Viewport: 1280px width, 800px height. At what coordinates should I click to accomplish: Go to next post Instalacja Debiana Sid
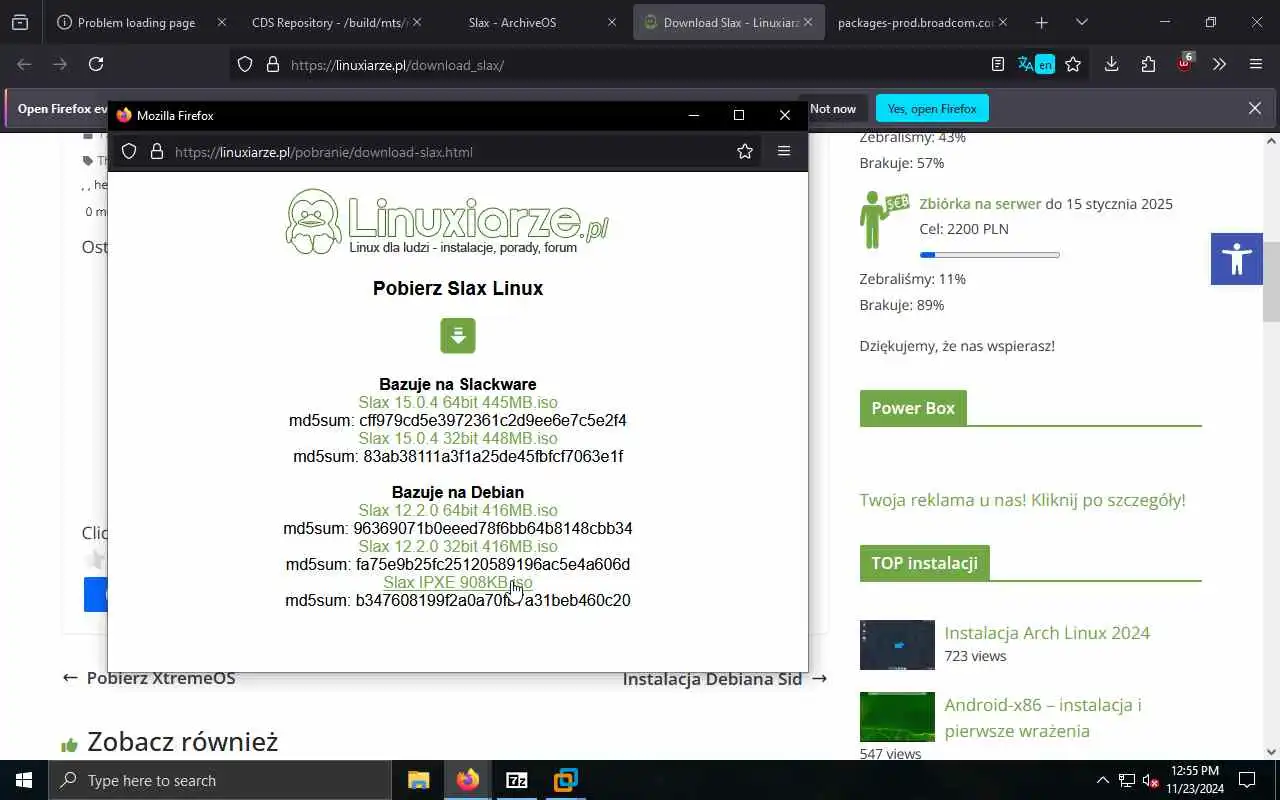point(725,678)
